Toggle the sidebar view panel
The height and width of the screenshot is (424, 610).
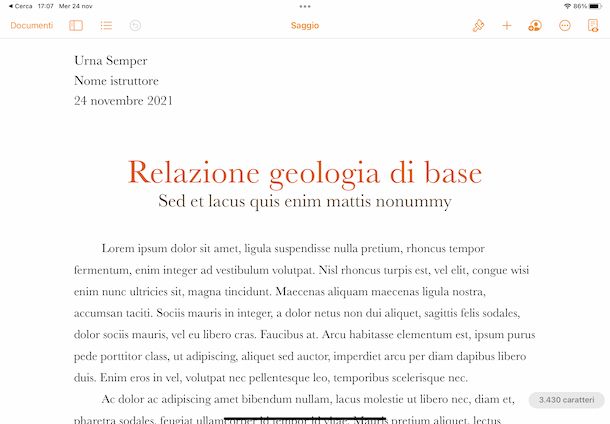coord(76,26)
